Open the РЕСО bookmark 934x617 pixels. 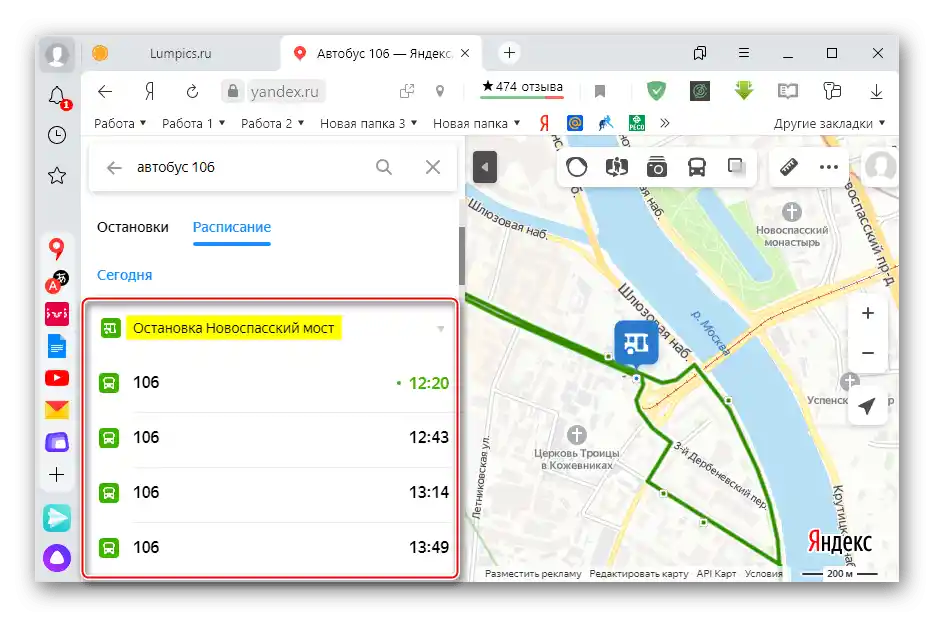[637, 123]
